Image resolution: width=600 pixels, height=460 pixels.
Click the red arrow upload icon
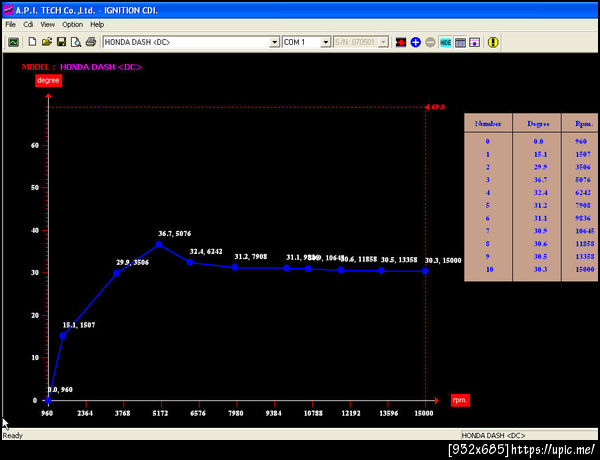tap(401, 42)
